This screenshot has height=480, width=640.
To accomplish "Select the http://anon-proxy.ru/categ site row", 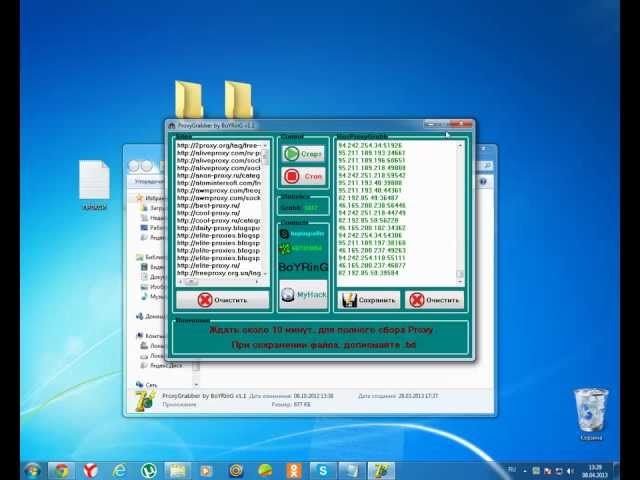I will [x=218, y=176].
